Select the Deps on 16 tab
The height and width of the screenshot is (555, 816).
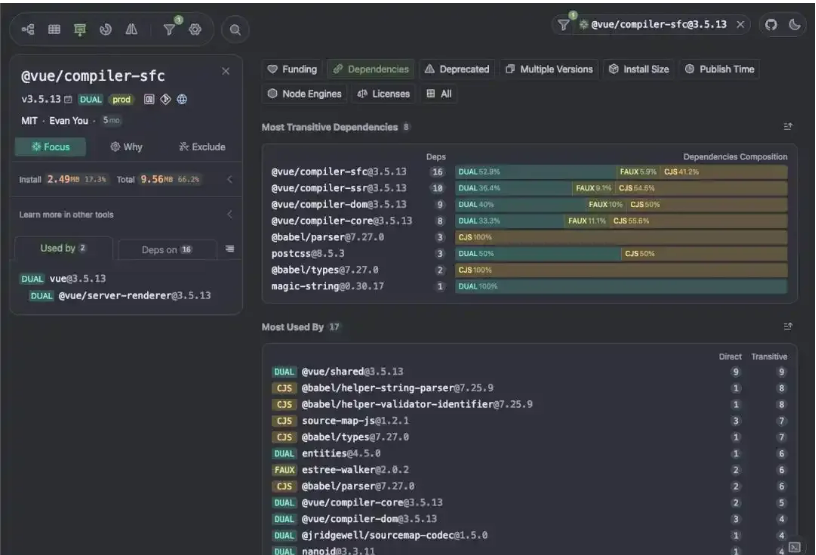point(167,249)
